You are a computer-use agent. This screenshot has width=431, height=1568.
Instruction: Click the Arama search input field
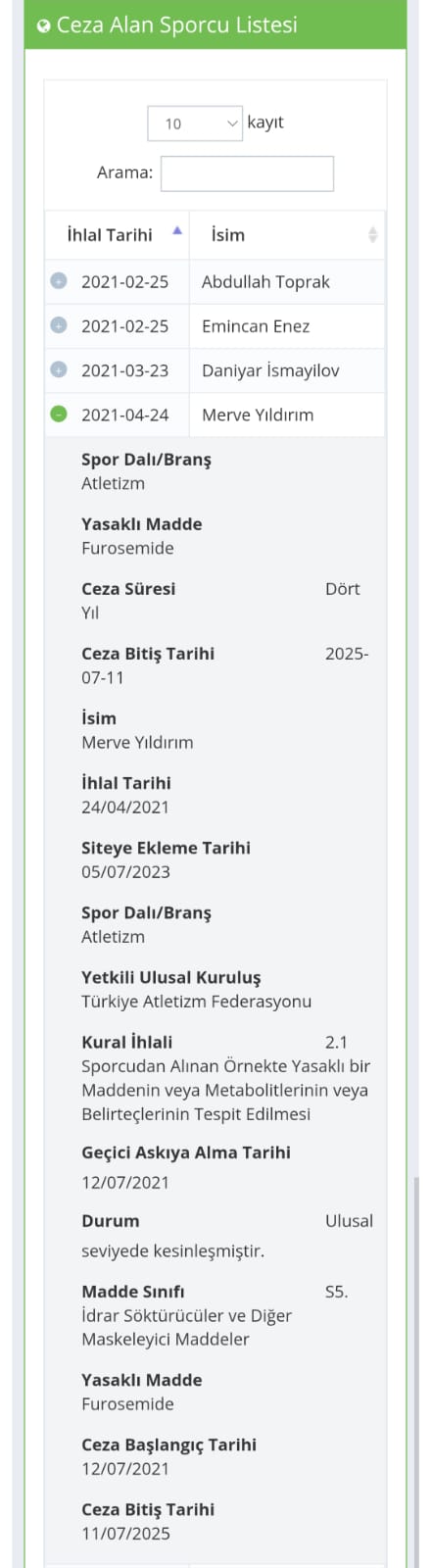pos(247,173)
